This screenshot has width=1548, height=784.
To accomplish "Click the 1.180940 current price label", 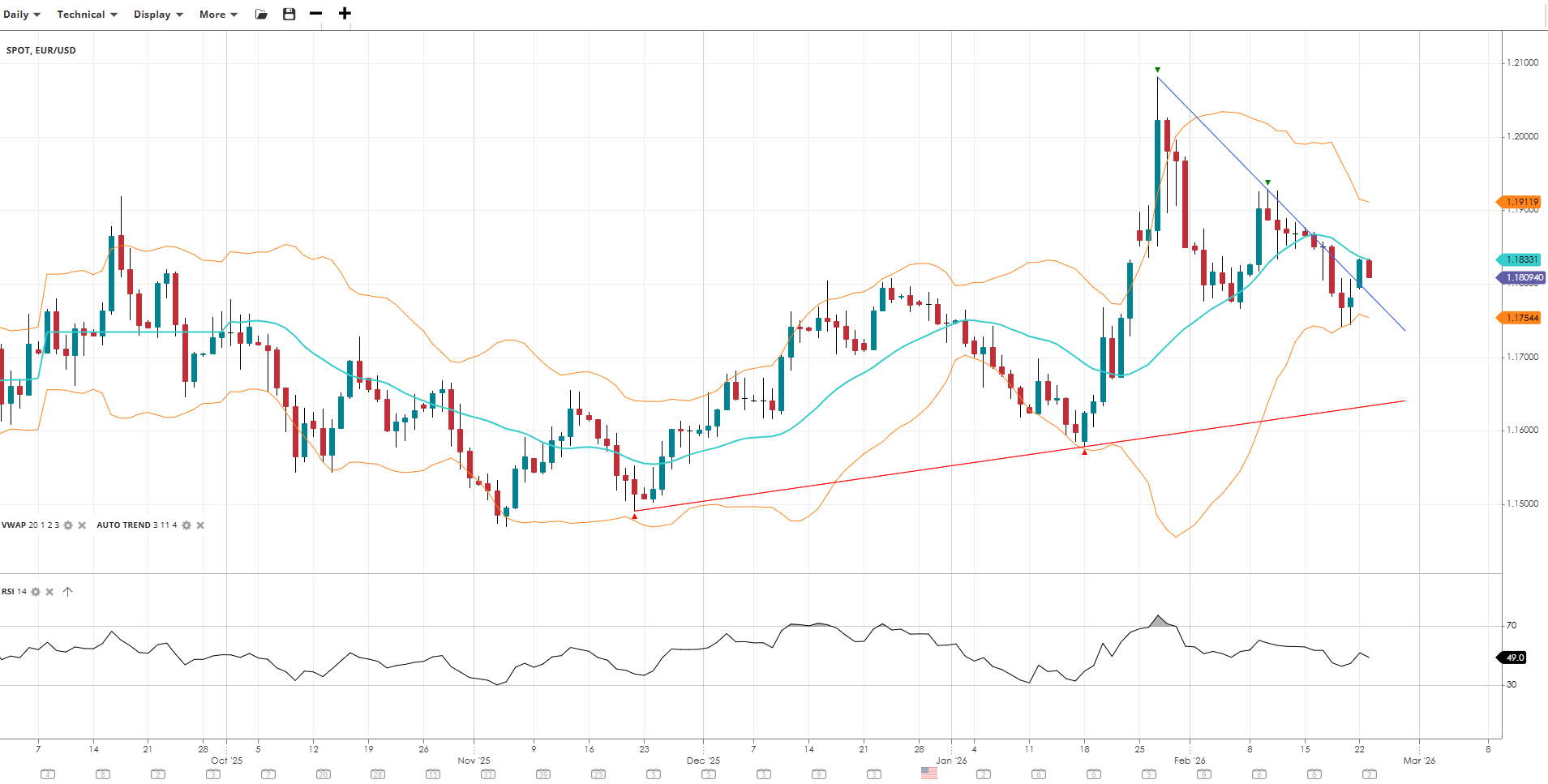I will (x=1522, y=277).
